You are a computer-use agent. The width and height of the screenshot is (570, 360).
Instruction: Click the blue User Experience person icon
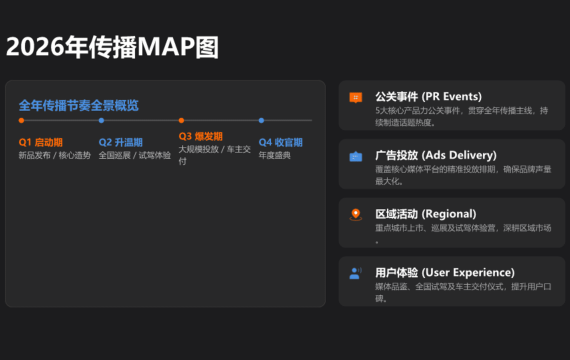(x=356, y=273)
